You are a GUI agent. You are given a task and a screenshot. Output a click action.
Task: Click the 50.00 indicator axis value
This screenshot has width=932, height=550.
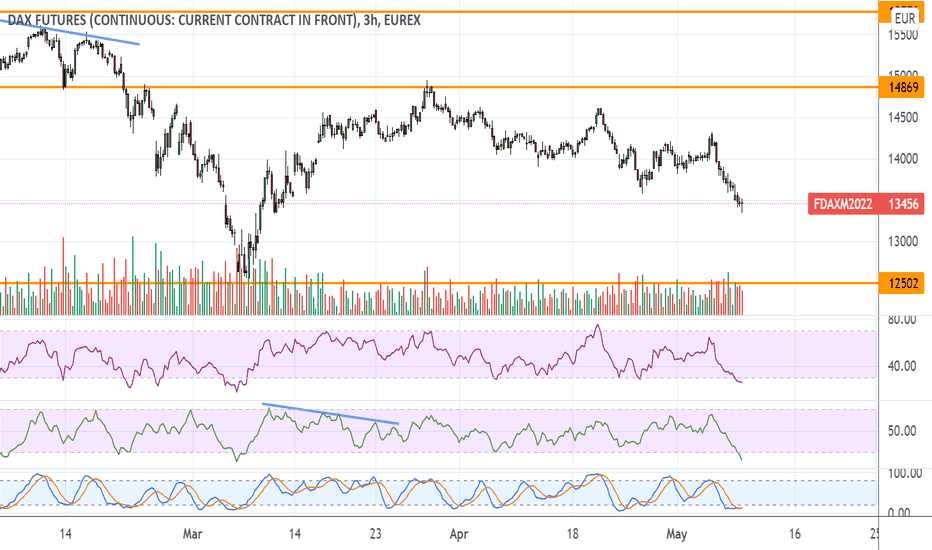coord(902,431)
